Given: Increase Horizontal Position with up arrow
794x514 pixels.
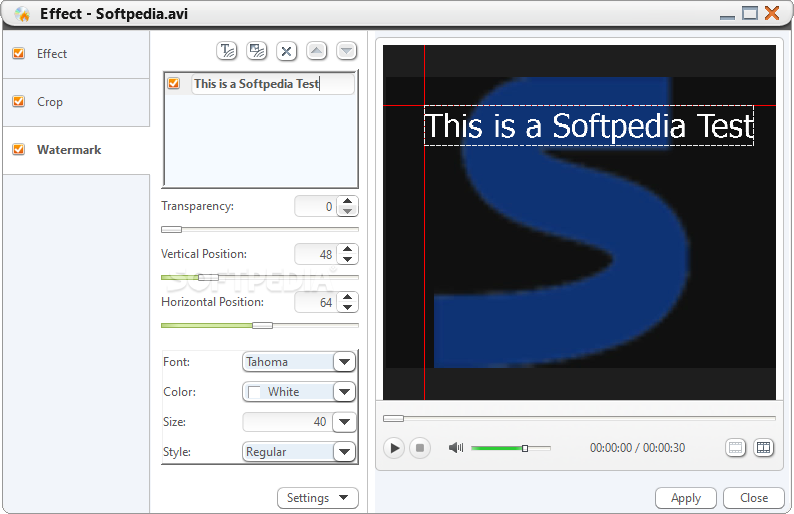Looking at the screenshot, I should click(x=347, y=297).
